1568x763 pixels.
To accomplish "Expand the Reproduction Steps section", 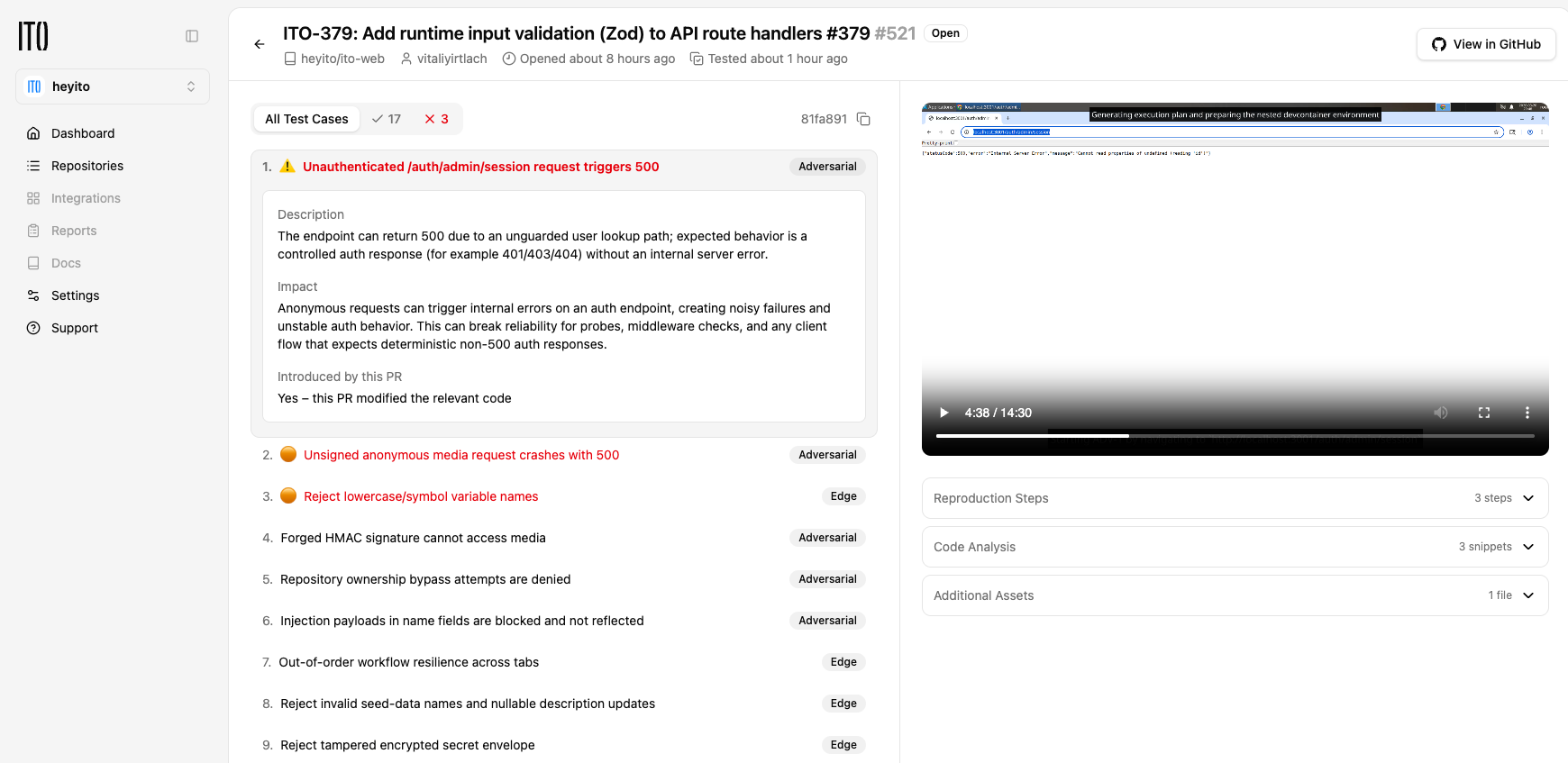I will 1235,498.
